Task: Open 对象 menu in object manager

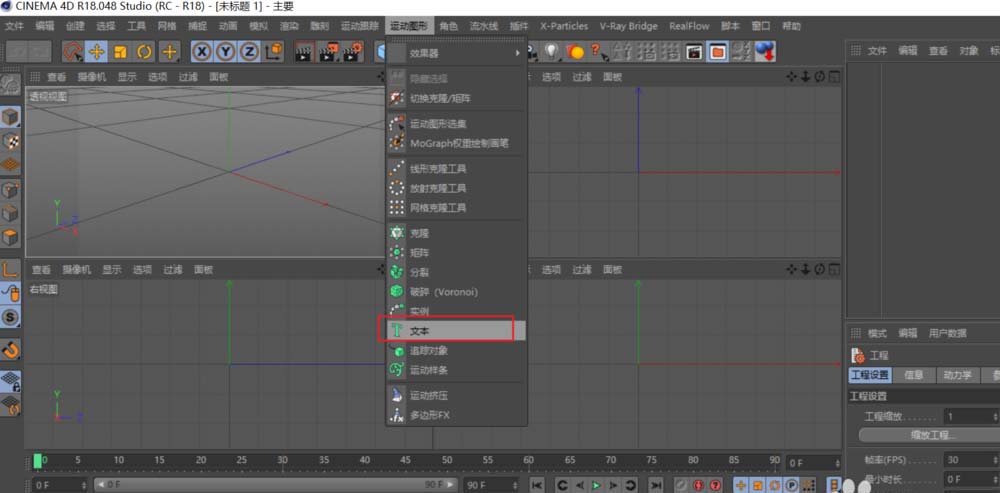Action: tap(969, 51)
